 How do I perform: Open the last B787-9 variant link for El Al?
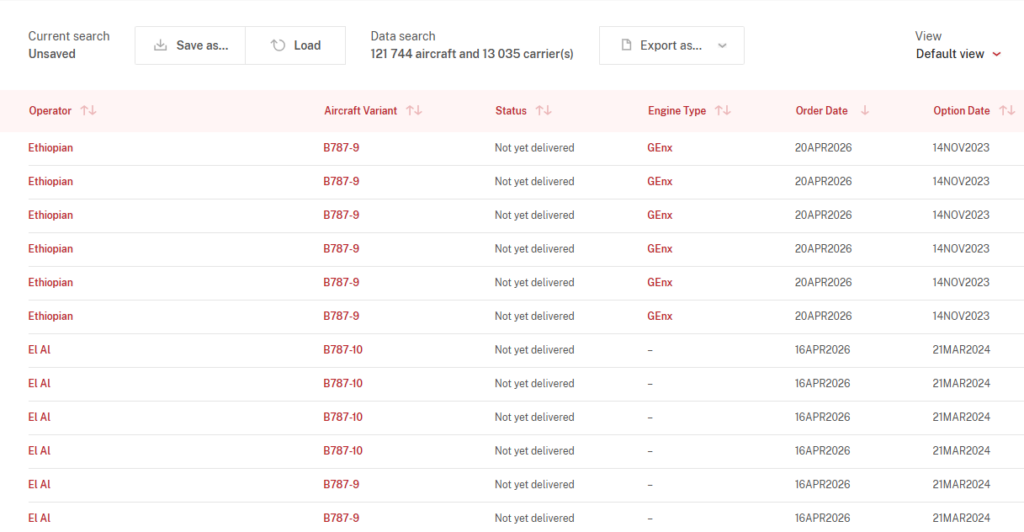341,518
